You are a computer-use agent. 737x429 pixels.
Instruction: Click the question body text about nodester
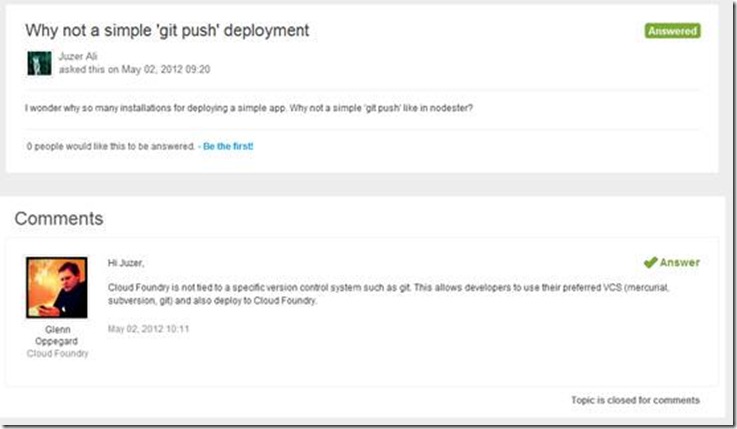249,108
